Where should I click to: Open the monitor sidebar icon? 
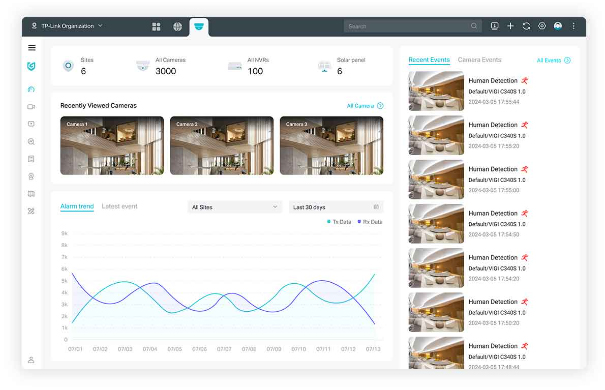[x=31, y=194]
